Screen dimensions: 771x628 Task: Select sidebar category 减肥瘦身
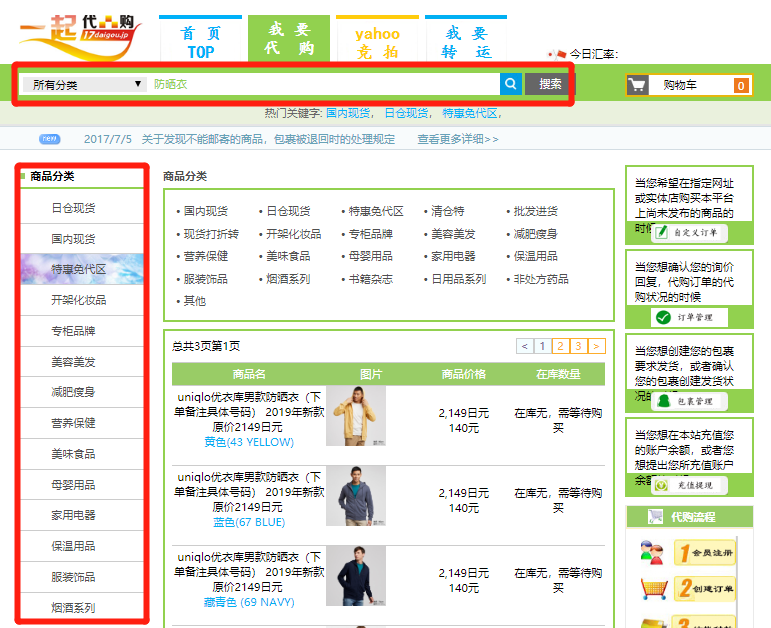point(82,392)
